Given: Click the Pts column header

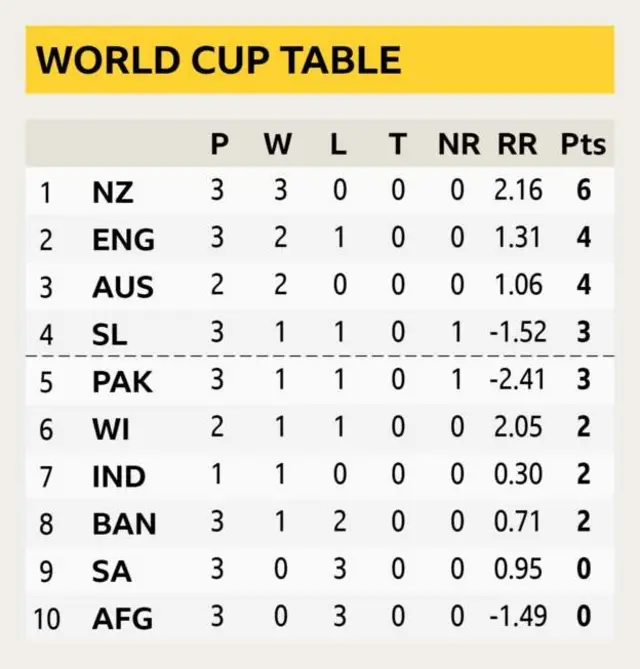Looking at the screenshot, I should pos(583,144).
